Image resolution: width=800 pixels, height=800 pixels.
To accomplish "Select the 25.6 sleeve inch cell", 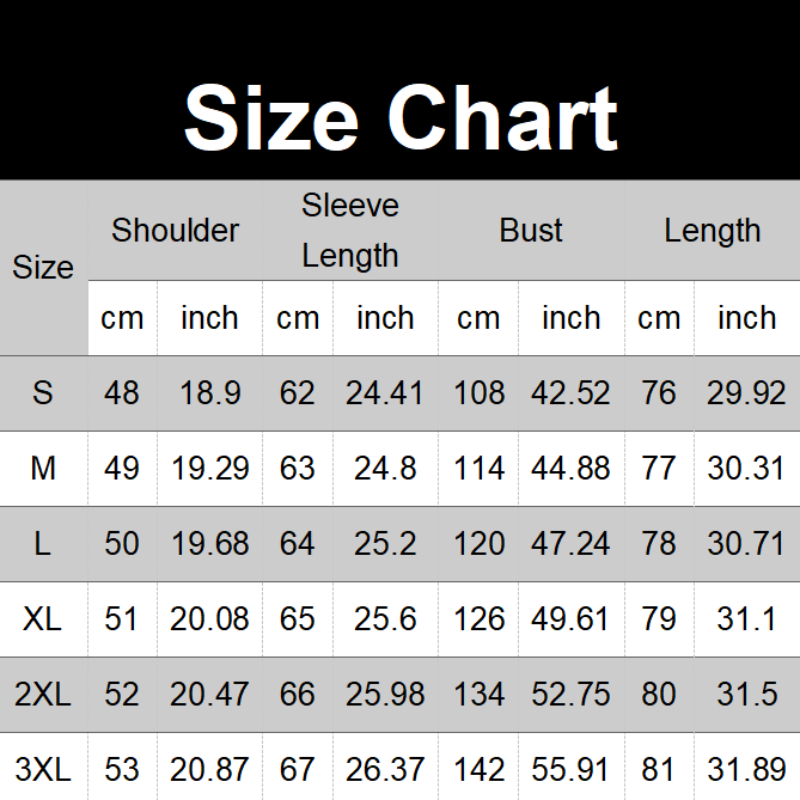I will click(x=385, y=619).
